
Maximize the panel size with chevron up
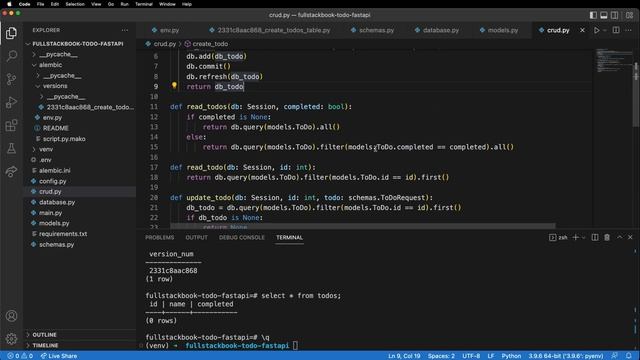click(620, 237)
